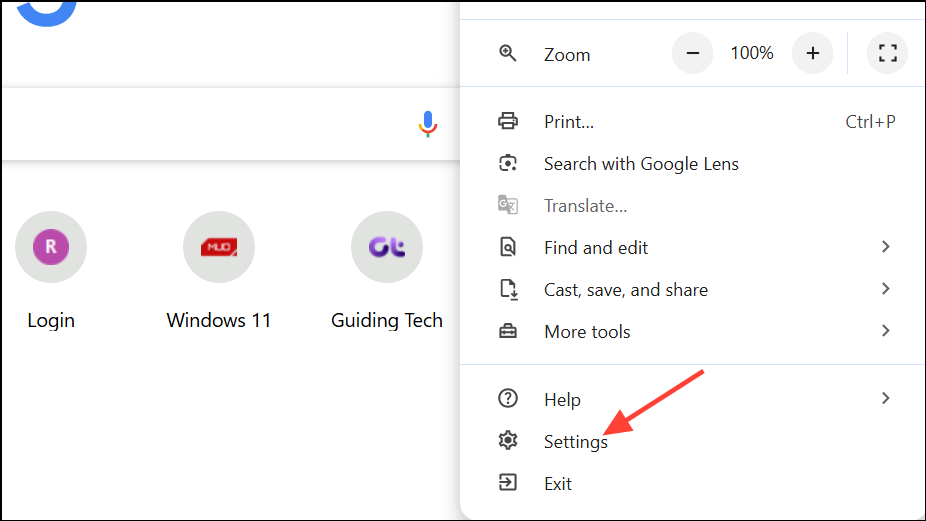Toggle fullscreen mode button
The width and height of the screenshot is (926, 521).
[x=887, y=54]
